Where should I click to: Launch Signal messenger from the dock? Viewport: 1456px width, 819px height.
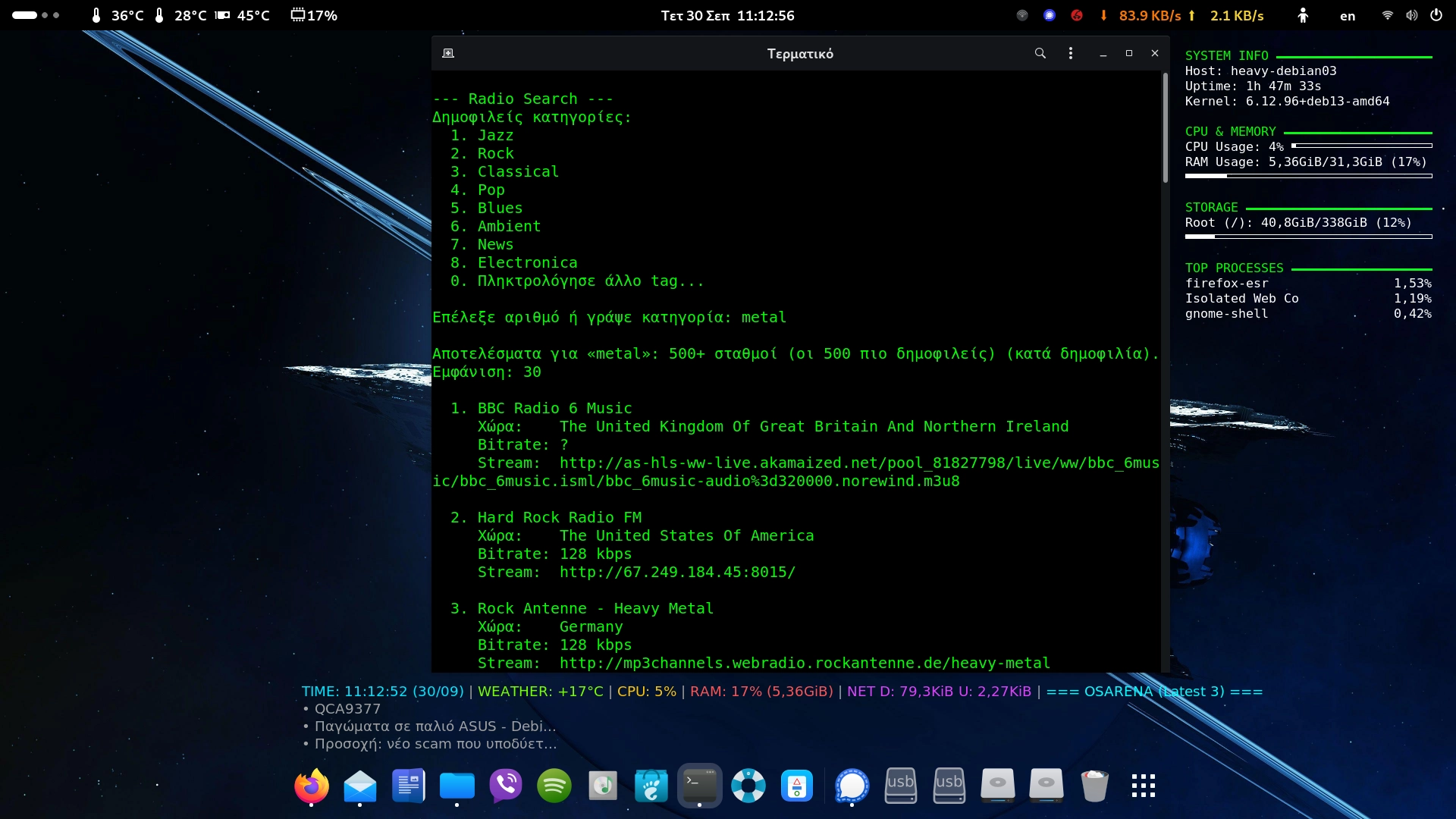click(x=852, y=786)
